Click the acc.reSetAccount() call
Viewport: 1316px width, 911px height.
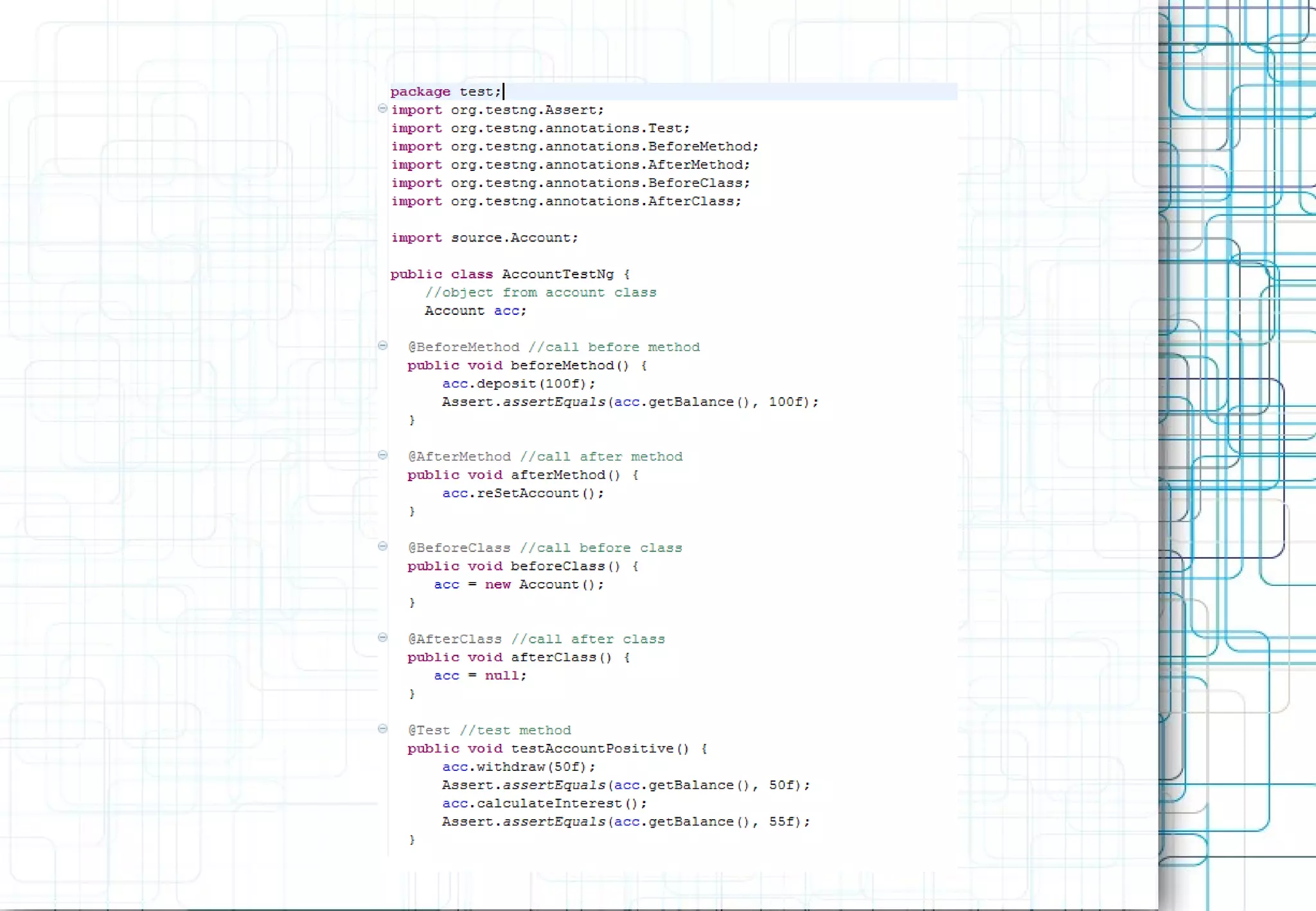522,493
